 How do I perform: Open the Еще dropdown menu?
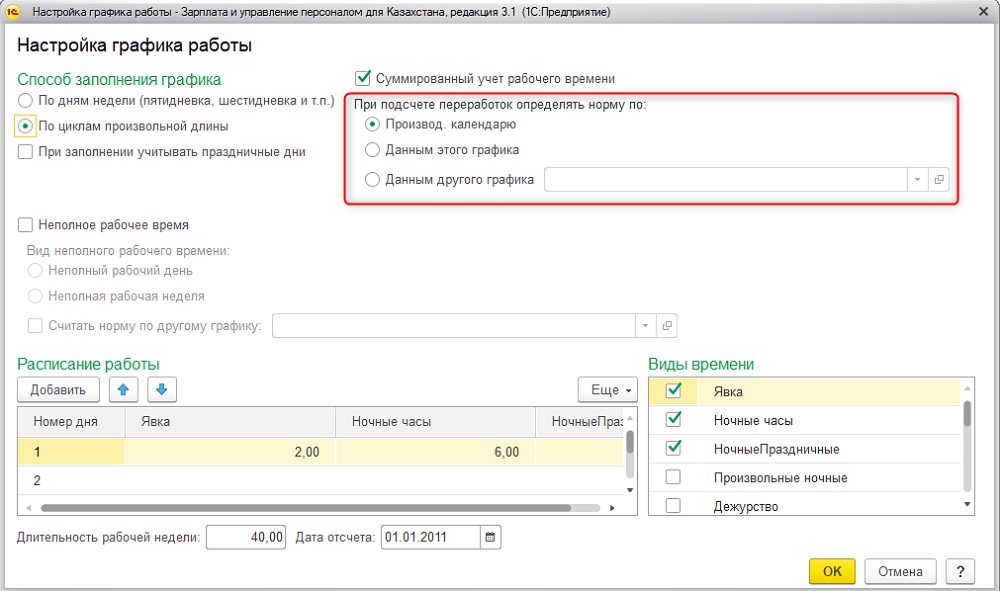click(x=607, y=389)
